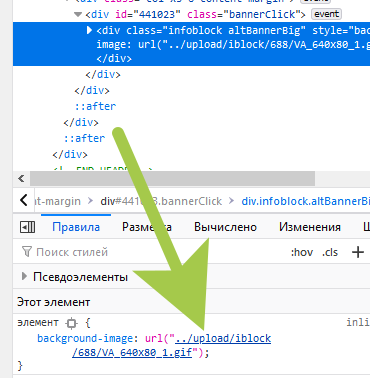
Task: Select the highlighted infoblock altBannerBig markup row
Action: pos(191,44)
